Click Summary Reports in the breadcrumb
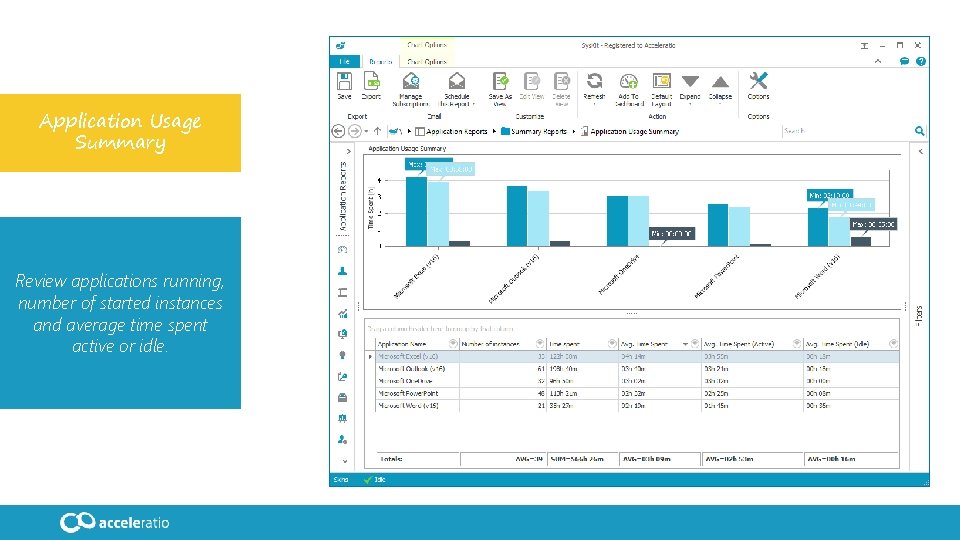This screenshot has width=960, height=540. 538,132
